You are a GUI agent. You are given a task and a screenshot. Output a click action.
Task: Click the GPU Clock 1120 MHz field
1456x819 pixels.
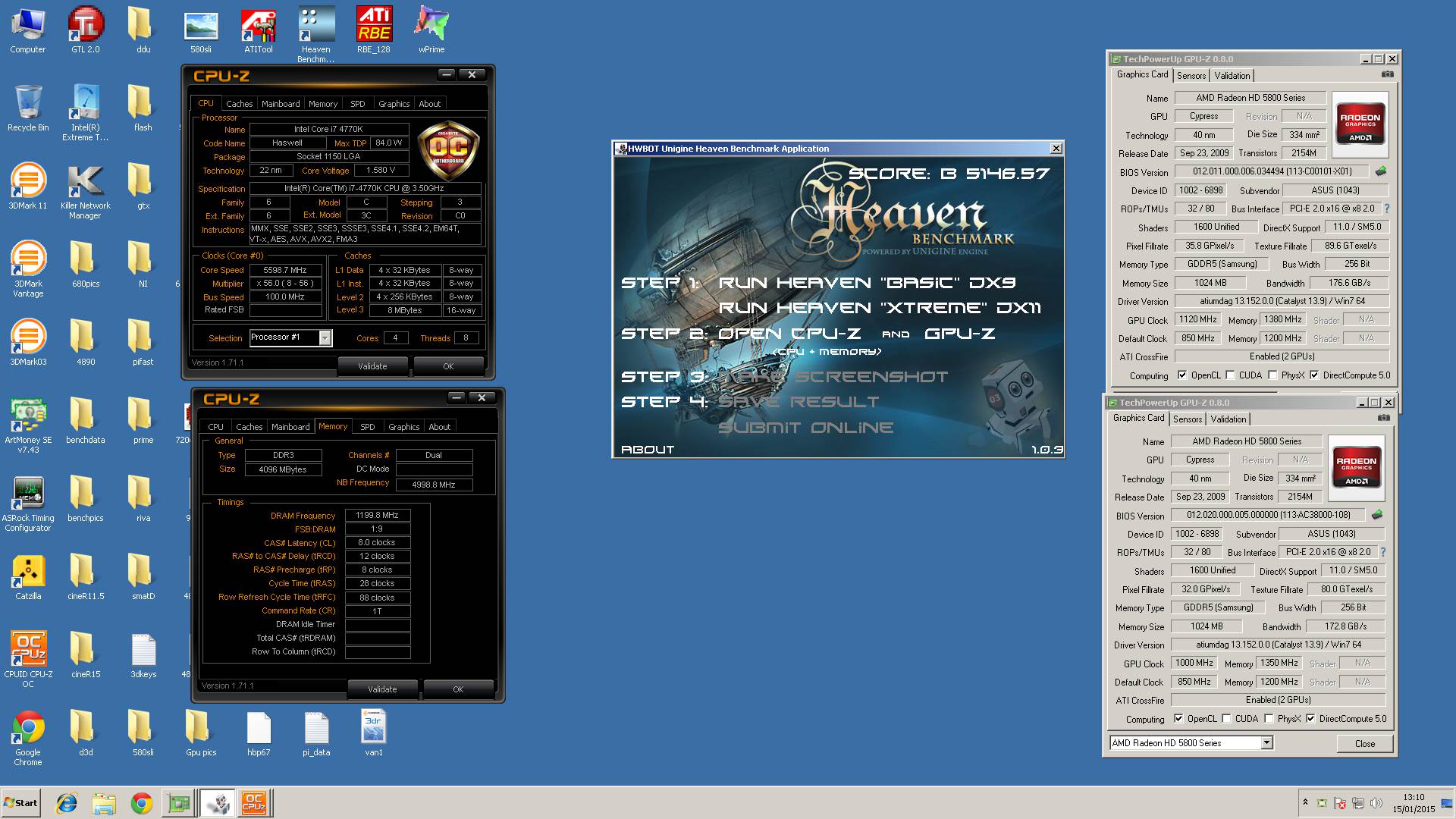click(1197, 319)
